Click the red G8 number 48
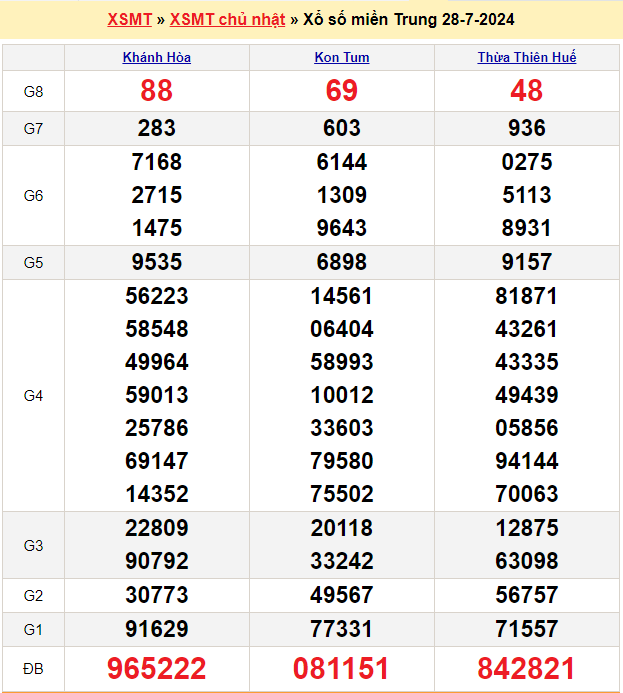 (527, 91)
